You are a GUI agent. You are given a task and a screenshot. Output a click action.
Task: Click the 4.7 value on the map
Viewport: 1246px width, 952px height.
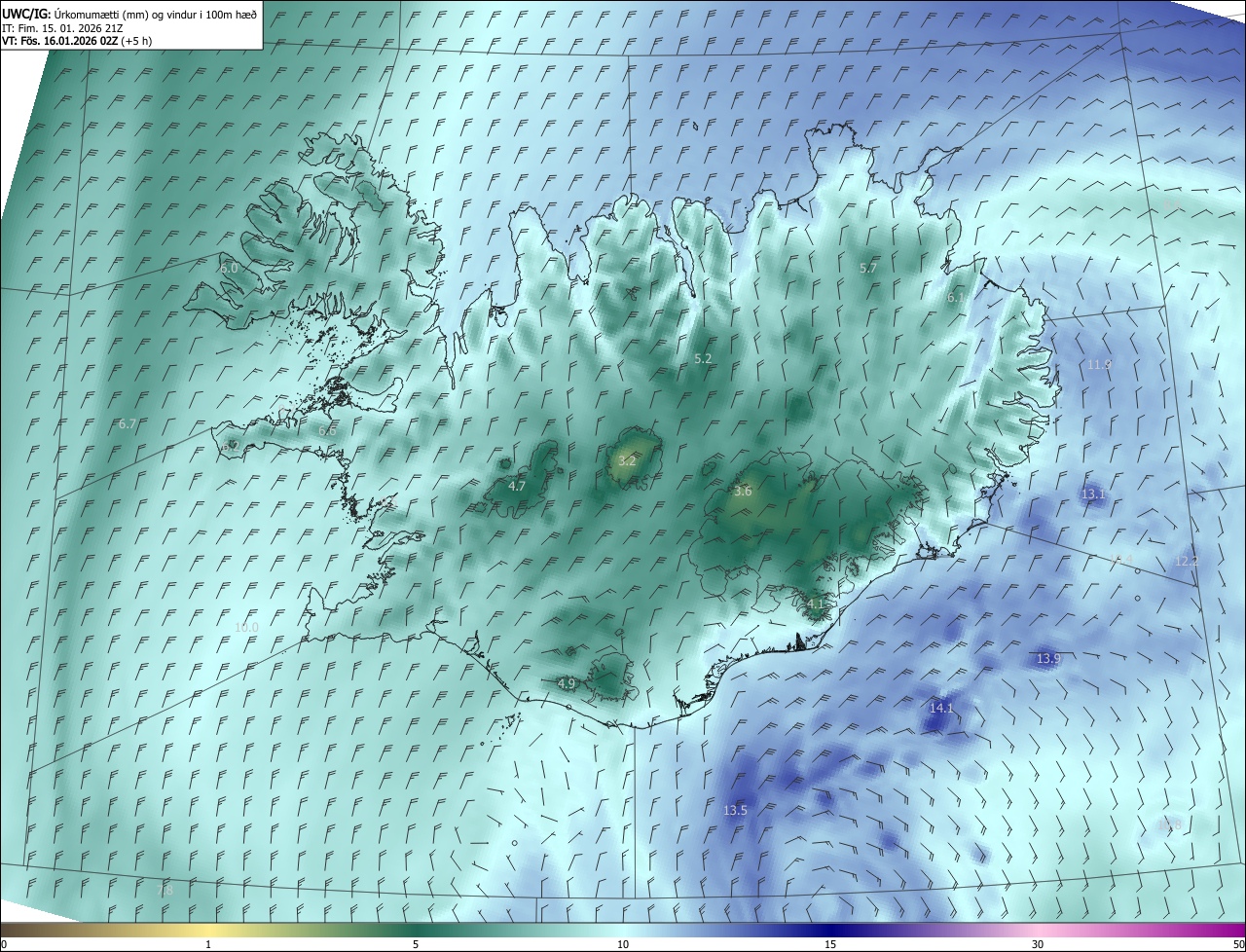point(517,487)
